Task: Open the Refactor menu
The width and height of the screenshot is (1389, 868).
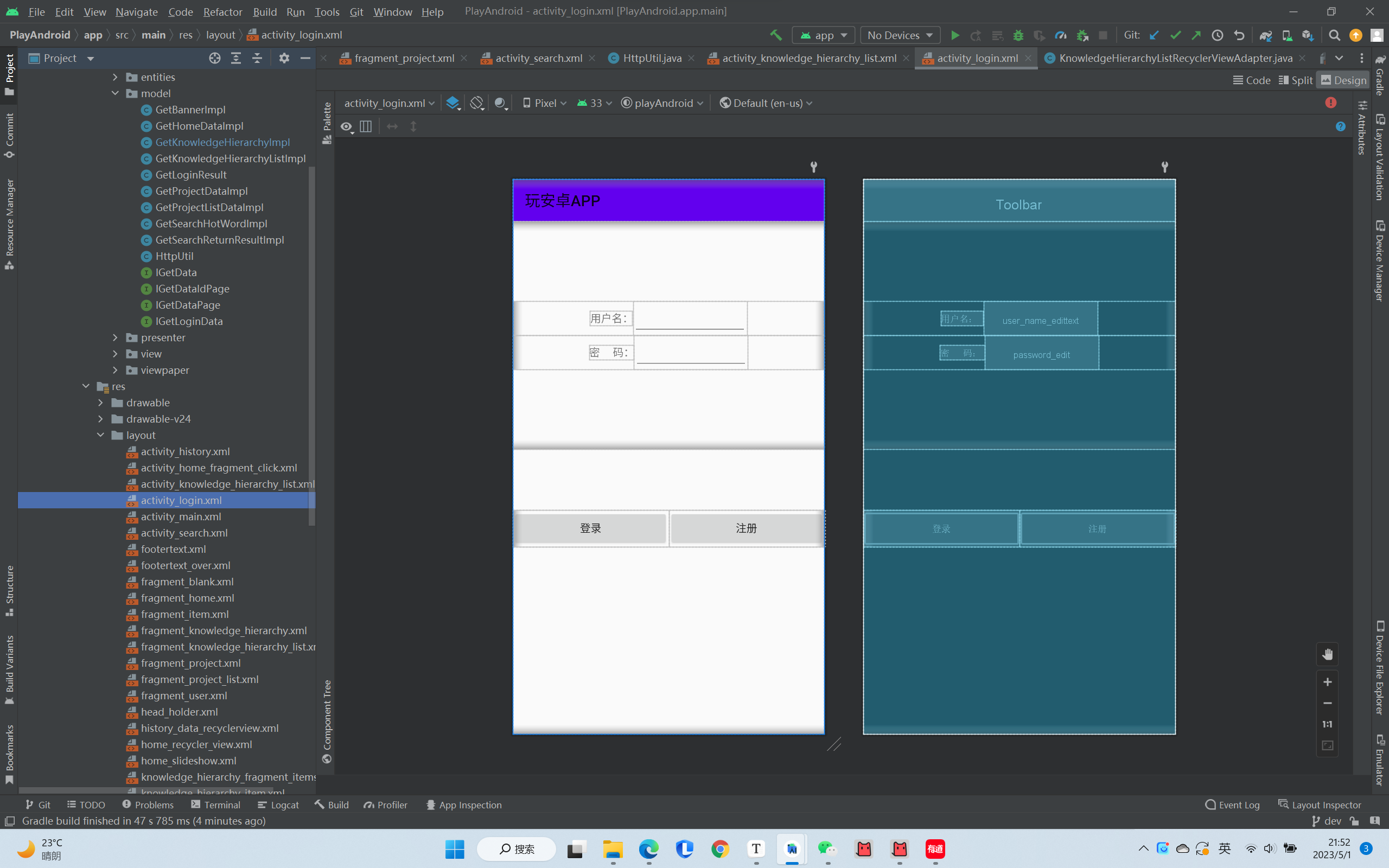Action: coord(222,11)
